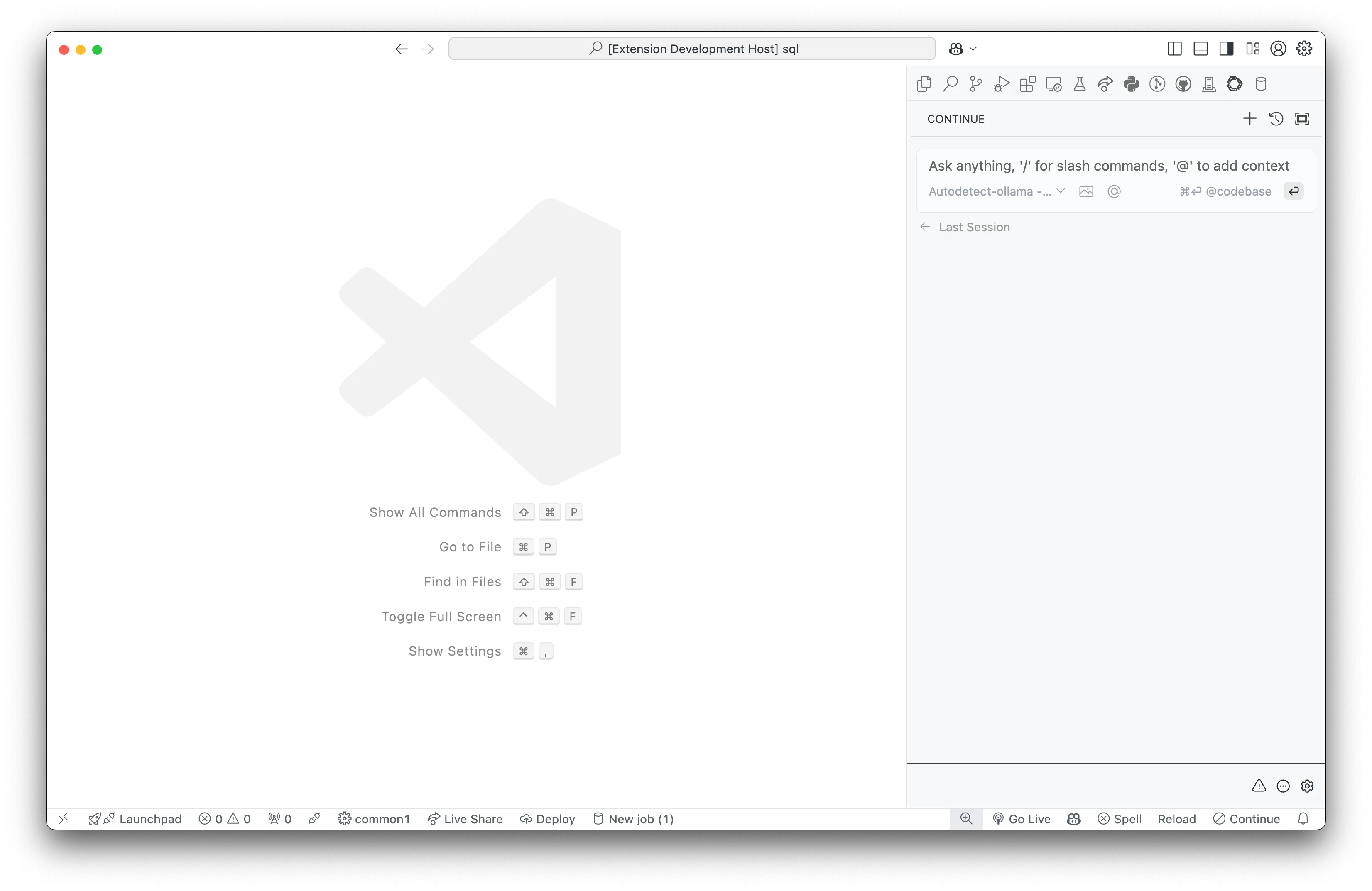Open chat history in Continue panel

[1276, 118]
